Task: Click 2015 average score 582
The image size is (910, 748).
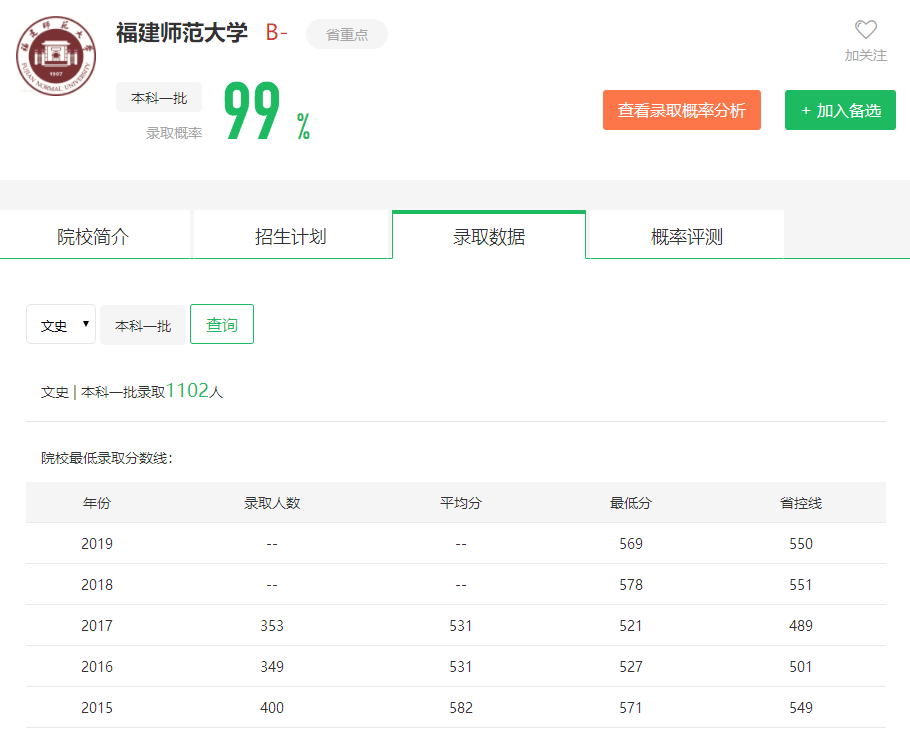Action: tap(460, 708)
